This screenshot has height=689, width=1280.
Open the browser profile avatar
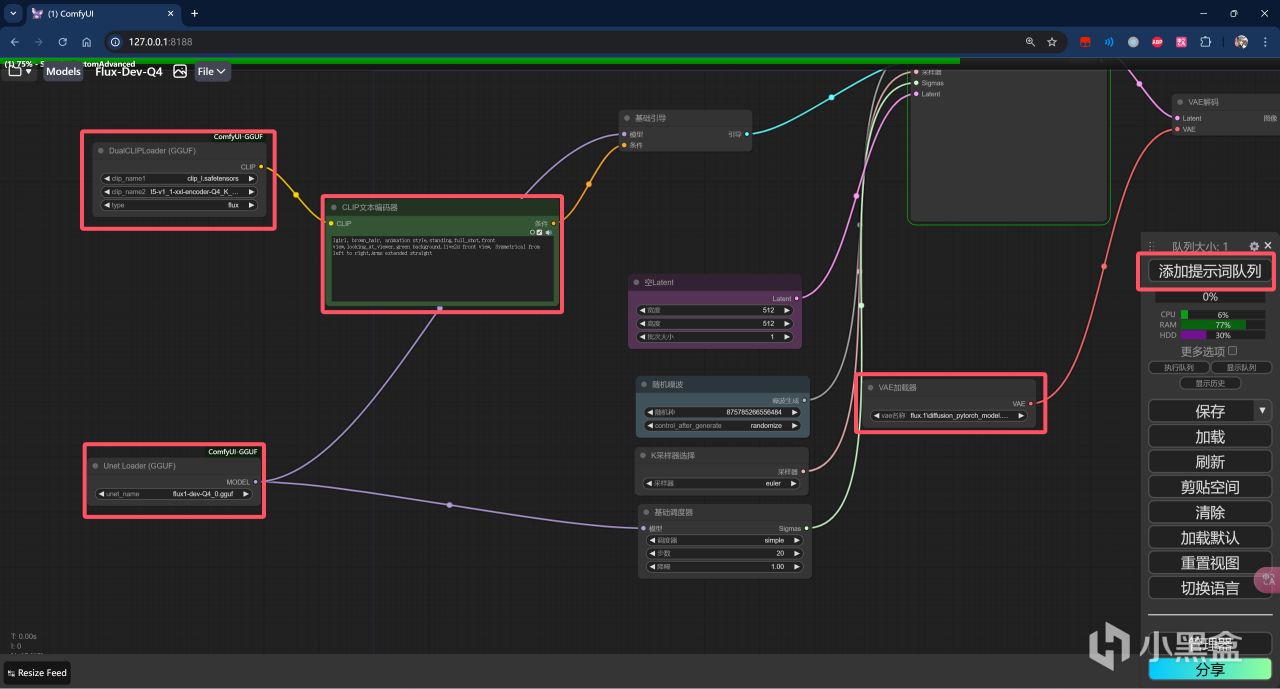click(1241, 42)
